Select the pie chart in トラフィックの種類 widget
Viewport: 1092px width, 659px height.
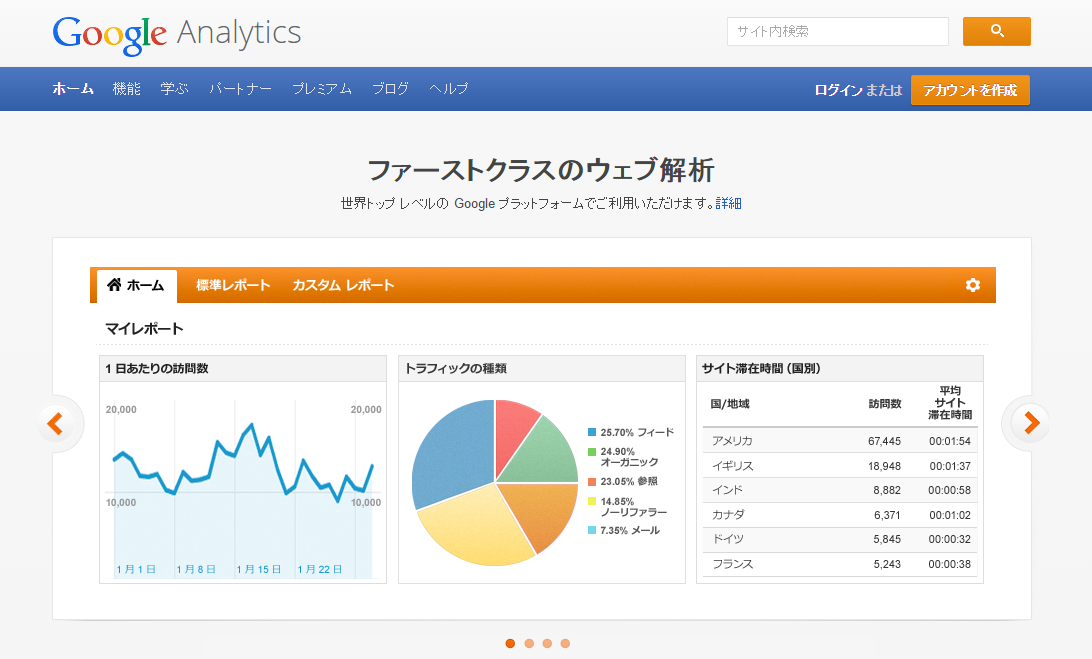click(x=494, y=478)
